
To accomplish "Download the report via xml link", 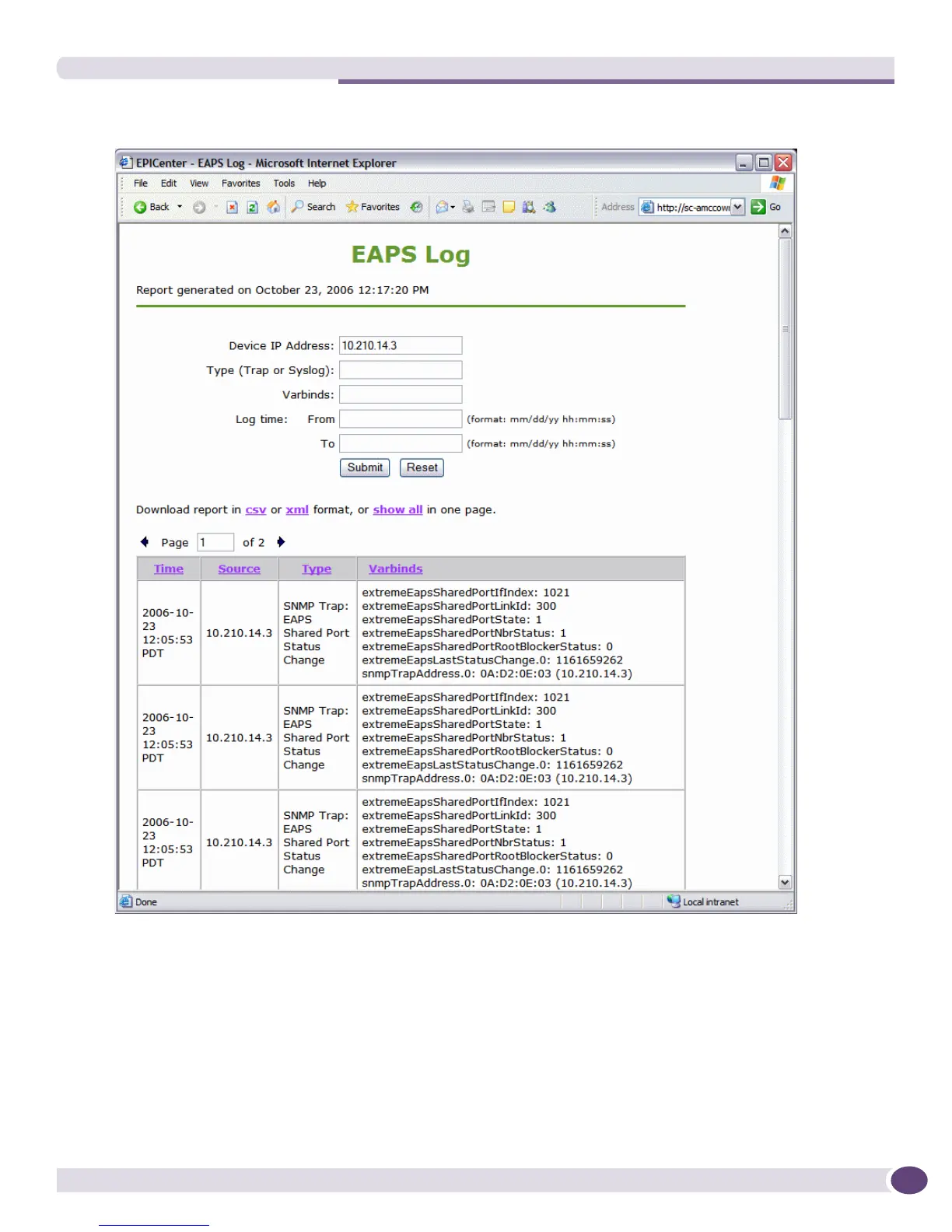I will click(297, 510).
